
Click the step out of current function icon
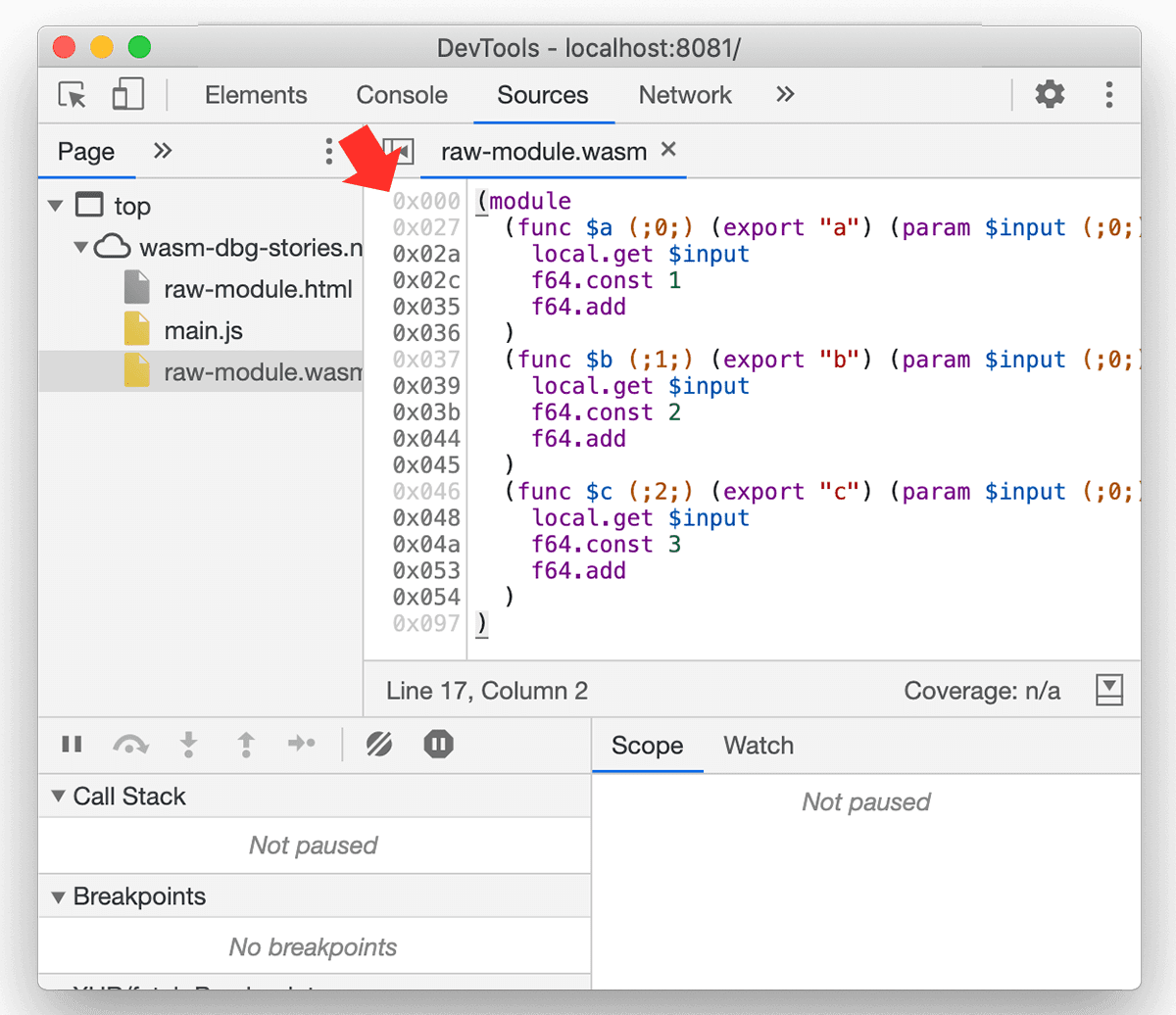click(245, 744)
